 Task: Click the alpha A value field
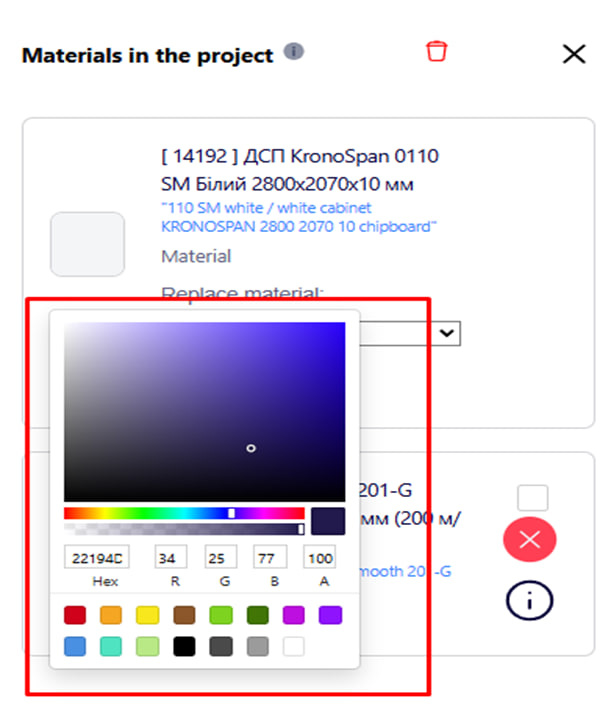(320, 557)
